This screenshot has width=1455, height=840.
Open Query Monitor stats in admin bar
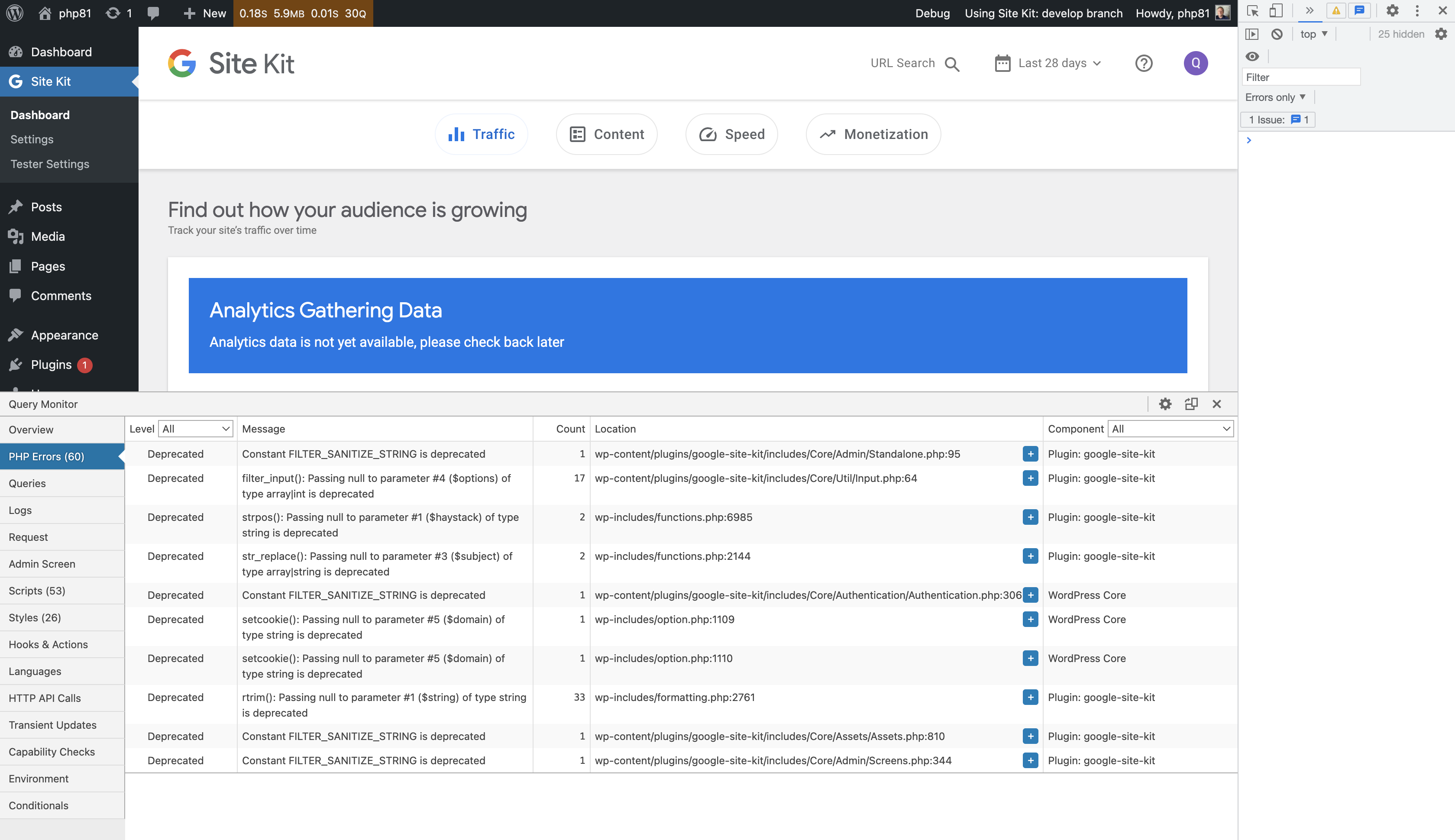tap(303, 13)
